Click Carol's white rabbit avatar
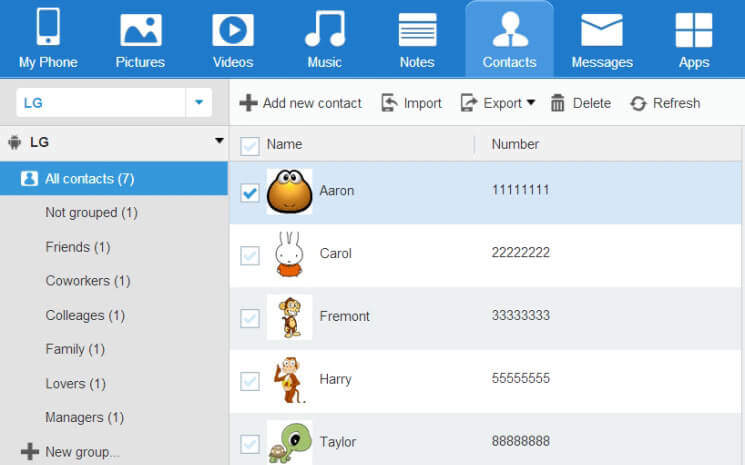 [x=289, y=254]
